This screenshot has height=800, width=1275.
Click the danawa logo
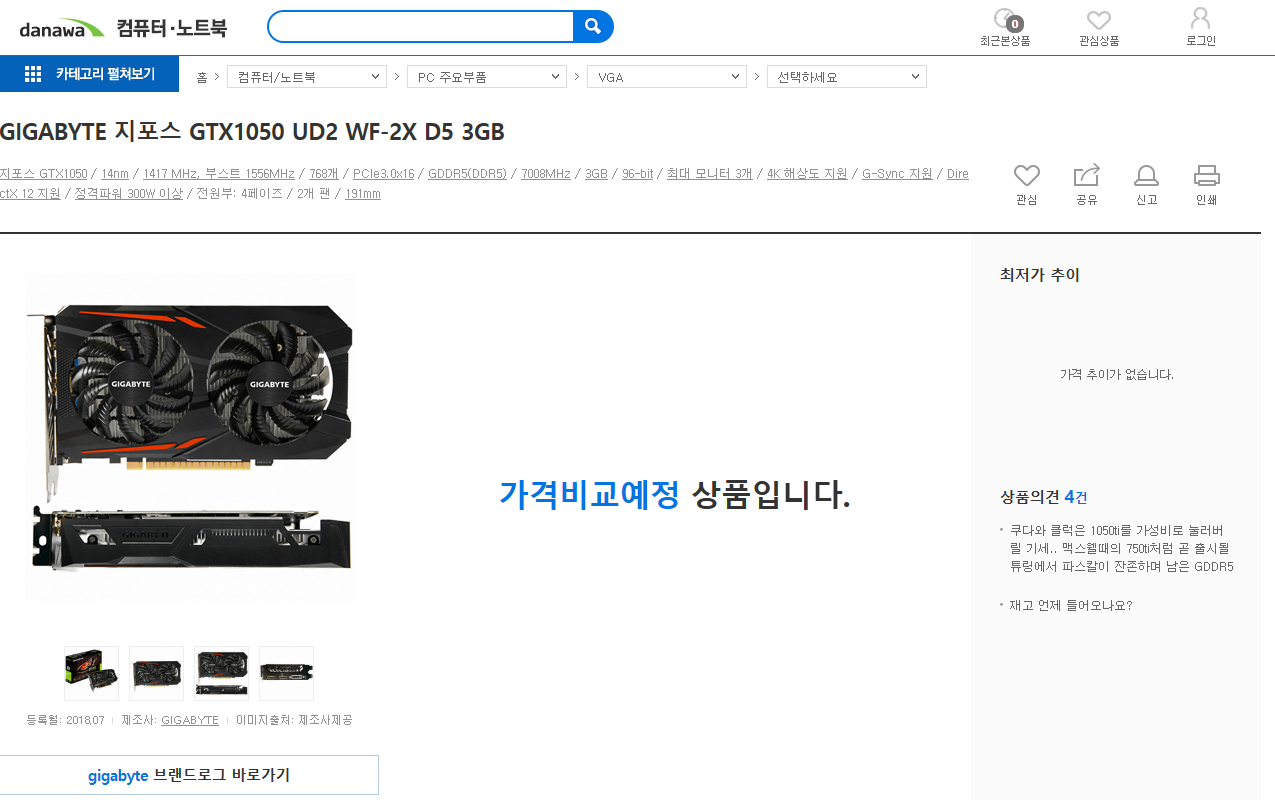click(x=61, y=27)
